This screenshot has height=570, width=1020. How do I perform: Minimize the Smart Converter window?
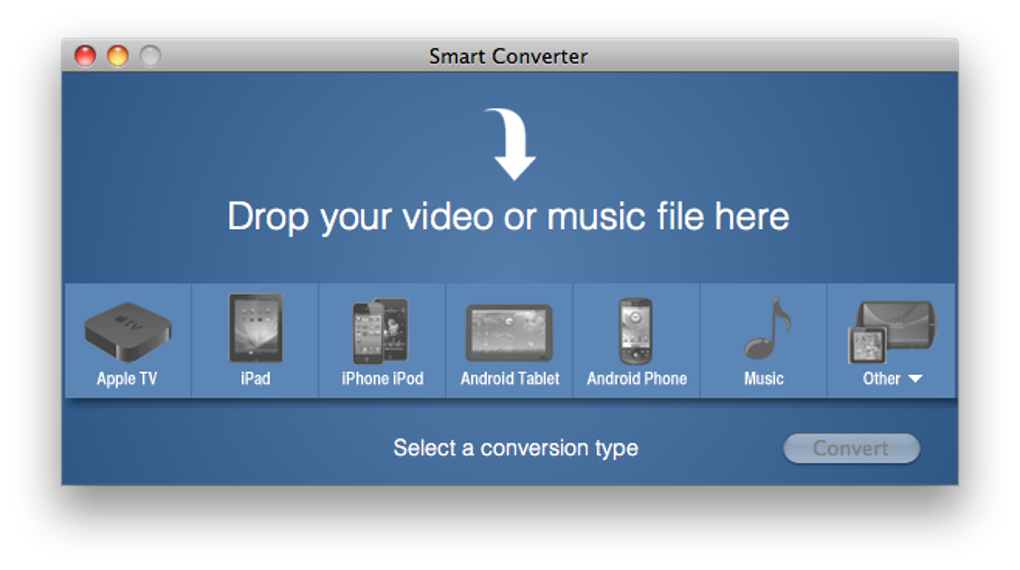point(118,56)
